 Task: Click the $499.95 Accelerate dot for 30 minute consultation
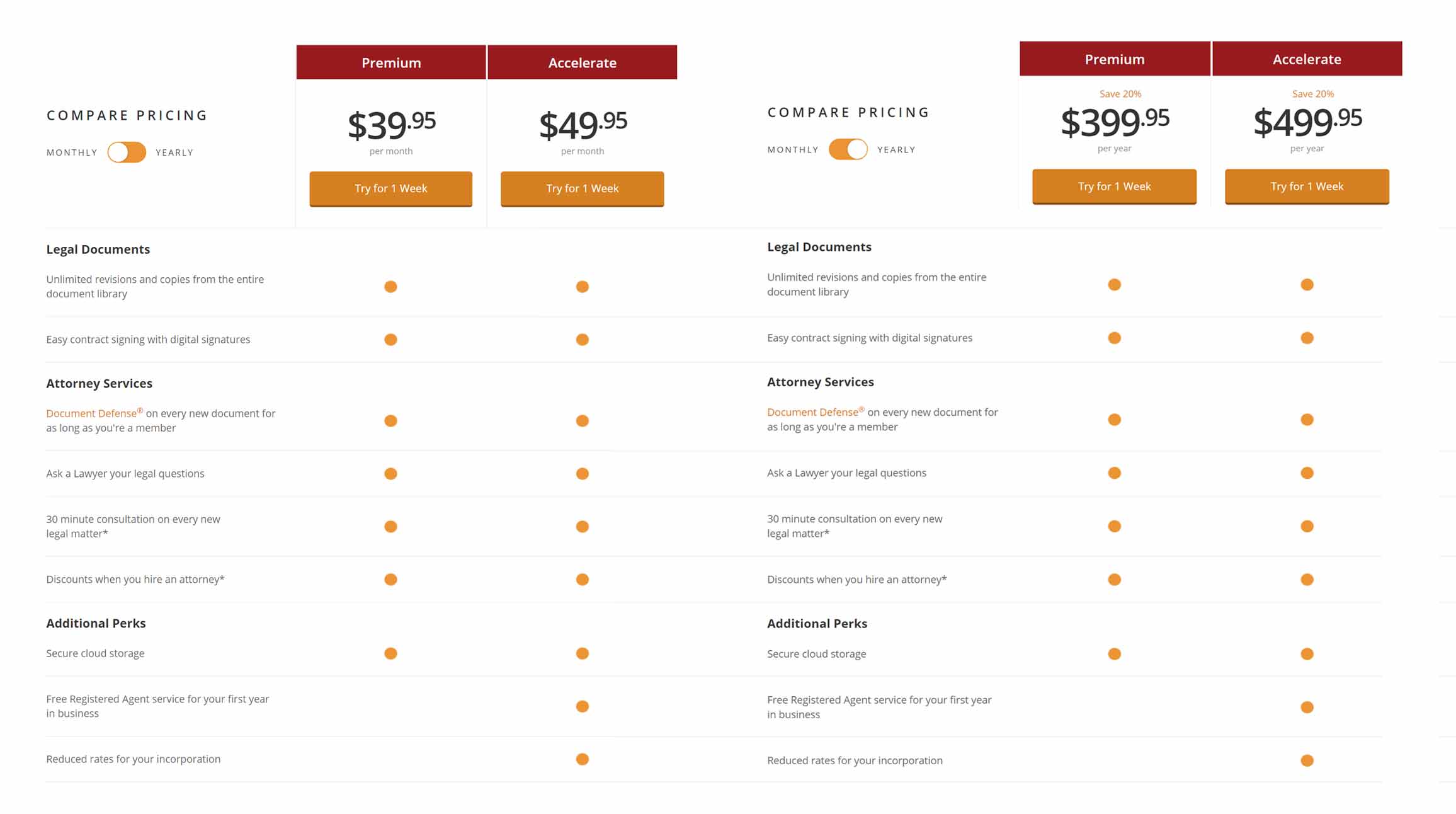click(x=1307, y=526)
